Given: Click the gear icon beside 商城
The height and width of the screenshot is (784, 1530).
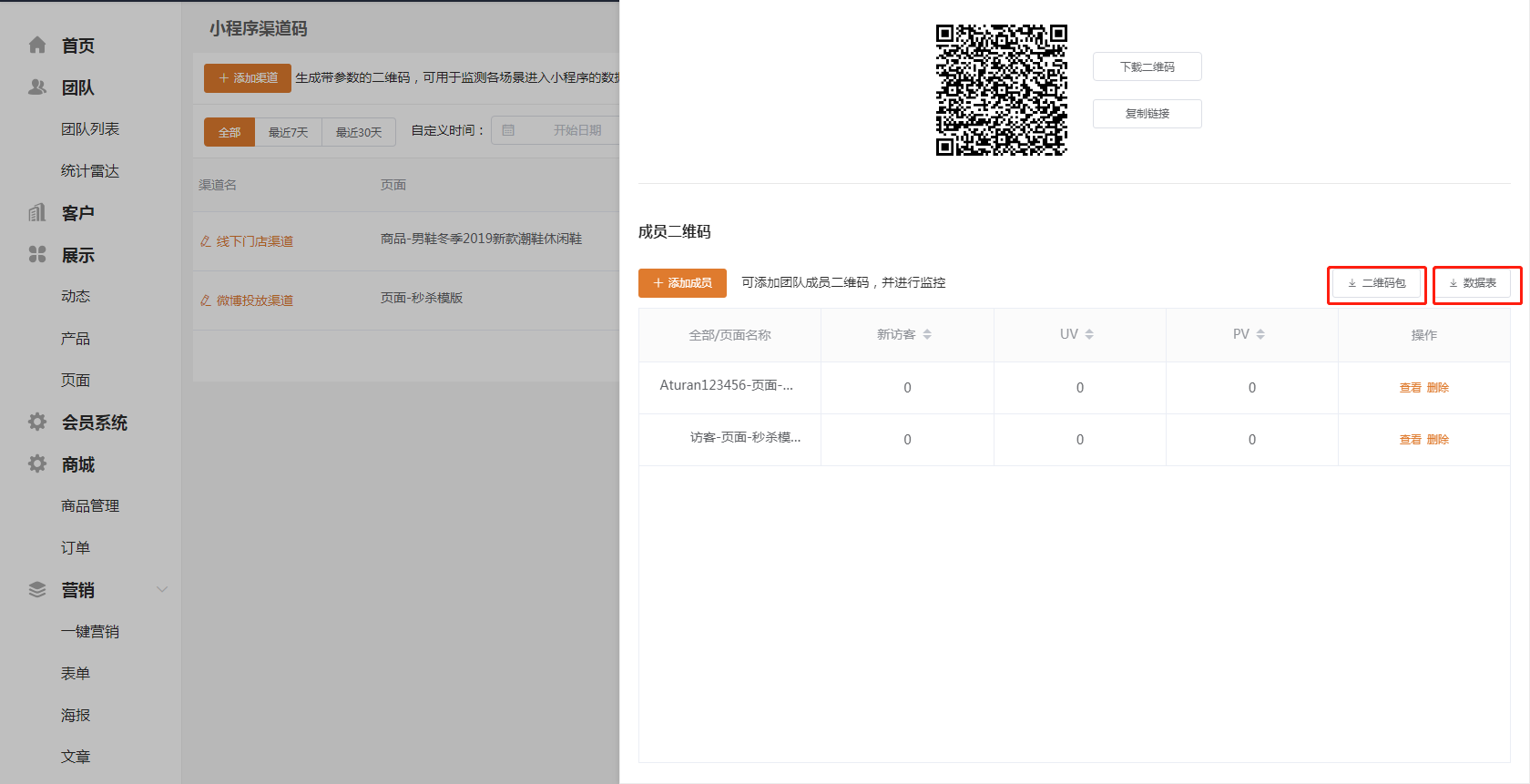Looking at the screenshot, I should 37,463.
